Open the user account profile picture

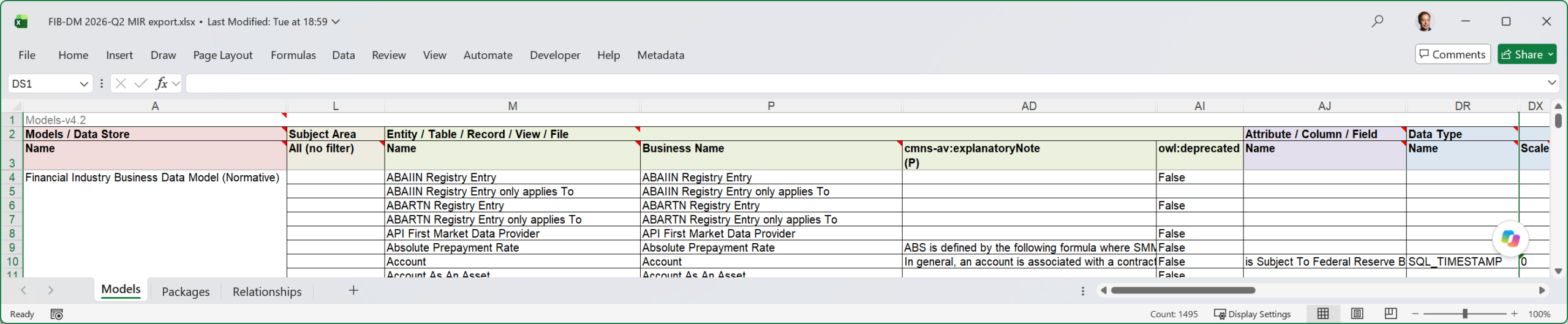[x=1425, y=21]
